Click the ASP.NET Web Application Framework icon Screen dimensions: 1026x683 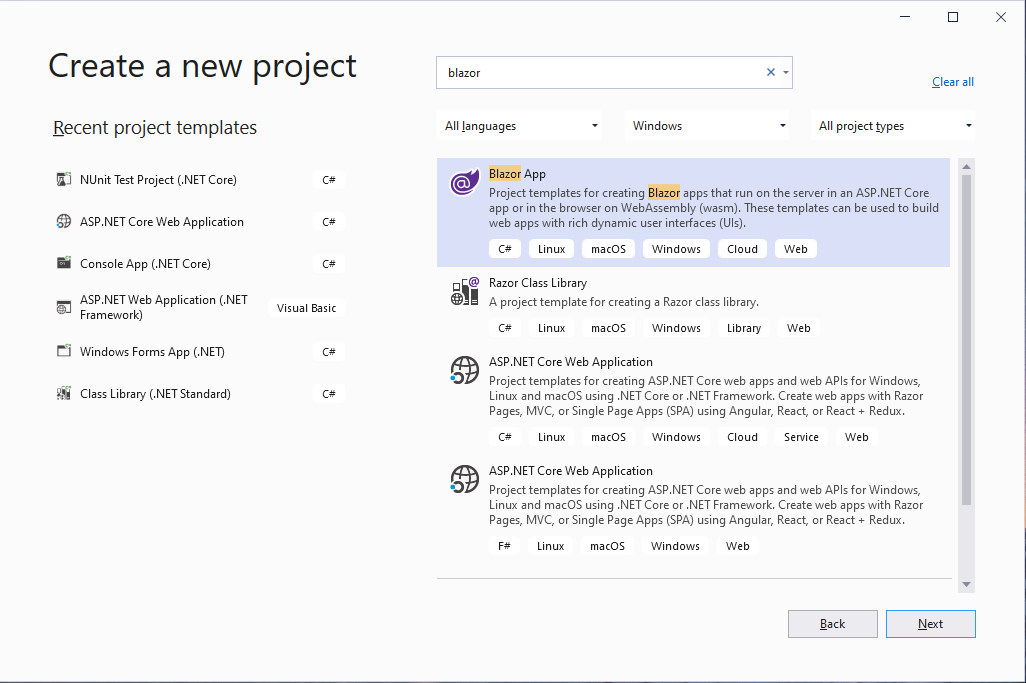point(64,308)
